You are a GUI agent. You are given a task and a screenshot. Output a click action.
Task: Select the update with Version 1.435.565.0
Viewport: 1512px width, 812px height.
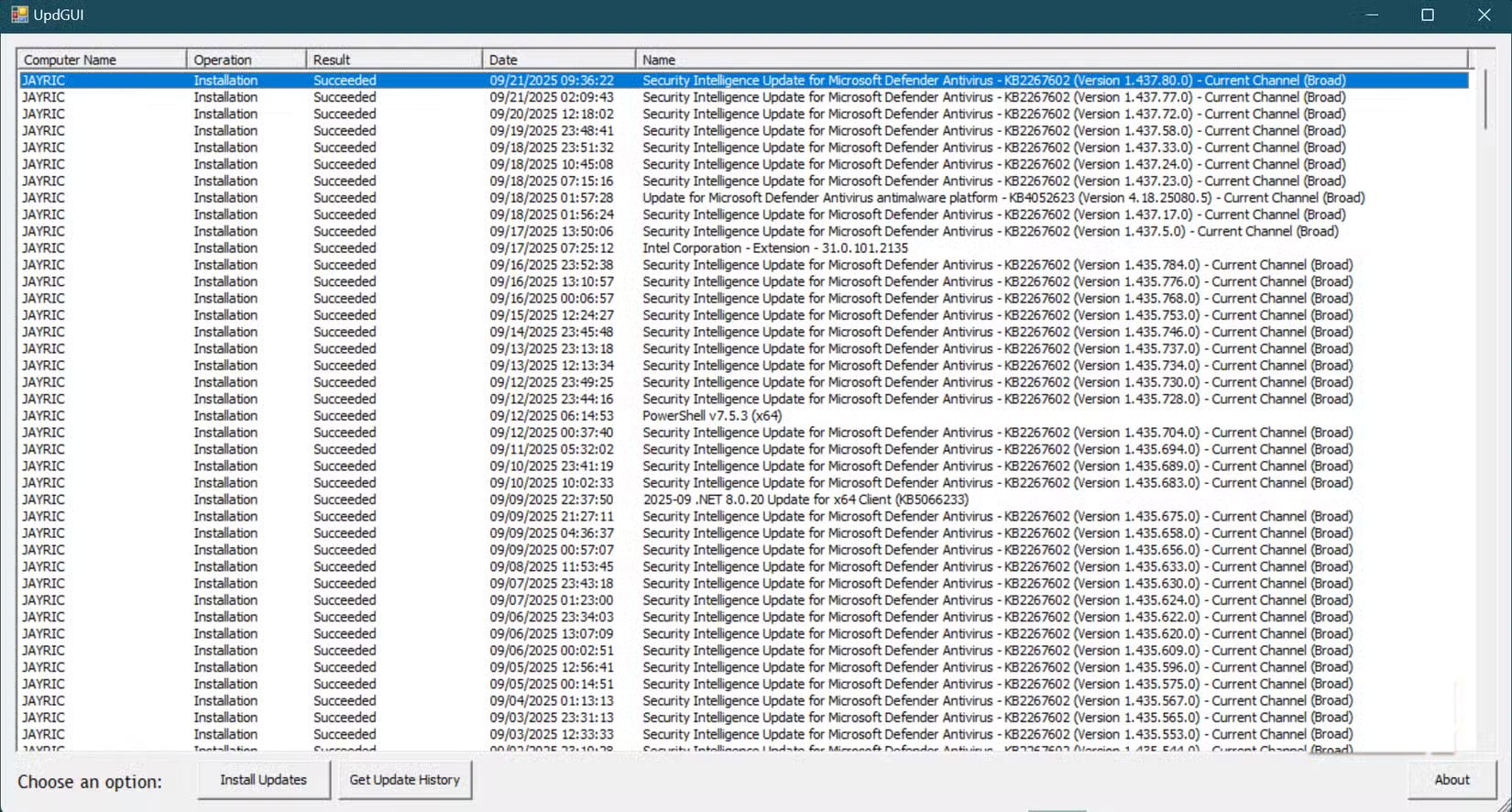(x=743, y=718)
